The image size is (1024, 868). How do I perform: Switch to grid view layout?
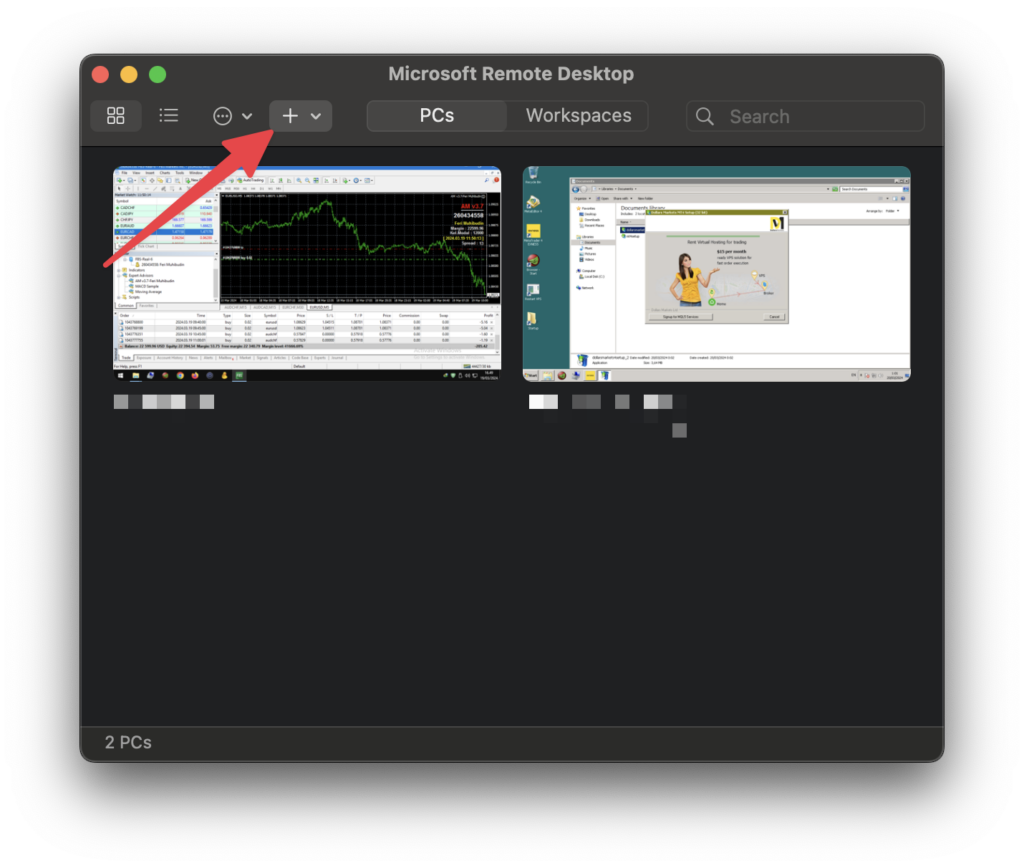click(116, 116)
